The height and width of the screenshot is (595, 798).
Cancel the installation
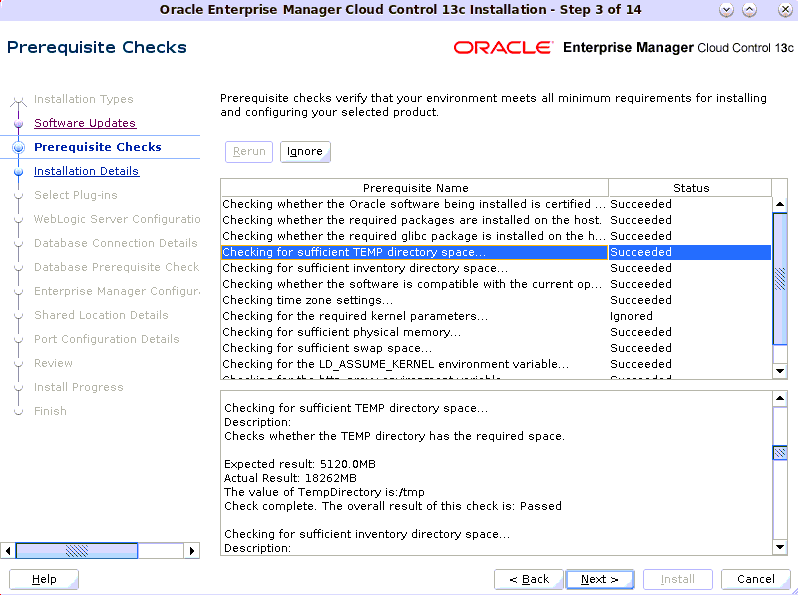[x=755, y=579]
